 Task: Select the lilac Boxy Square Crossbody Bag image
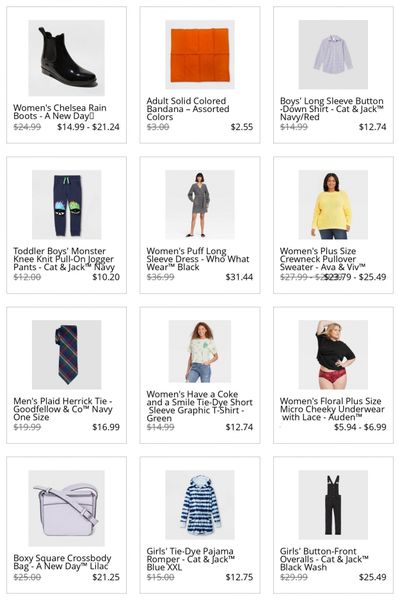pyautogui.click(x=67, y=508)
